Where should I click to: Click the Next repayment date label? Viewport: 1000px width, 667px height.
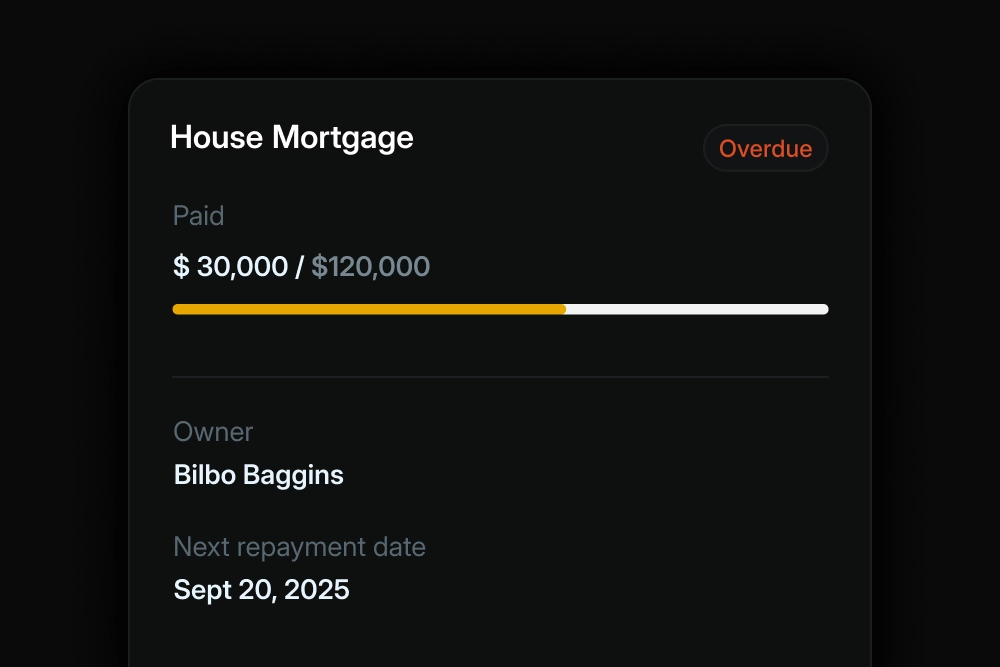pos(299,547)
